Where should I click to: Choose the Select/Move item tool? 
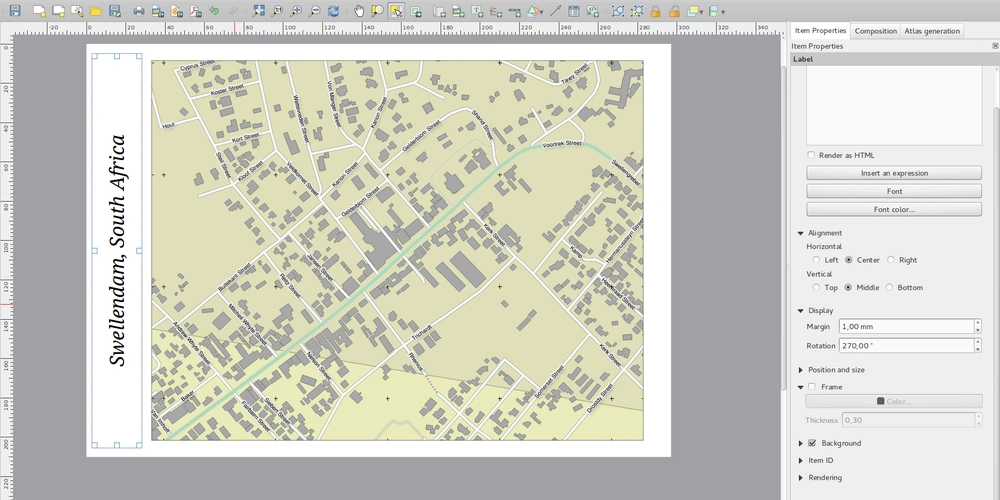click(x=396, y=11)
